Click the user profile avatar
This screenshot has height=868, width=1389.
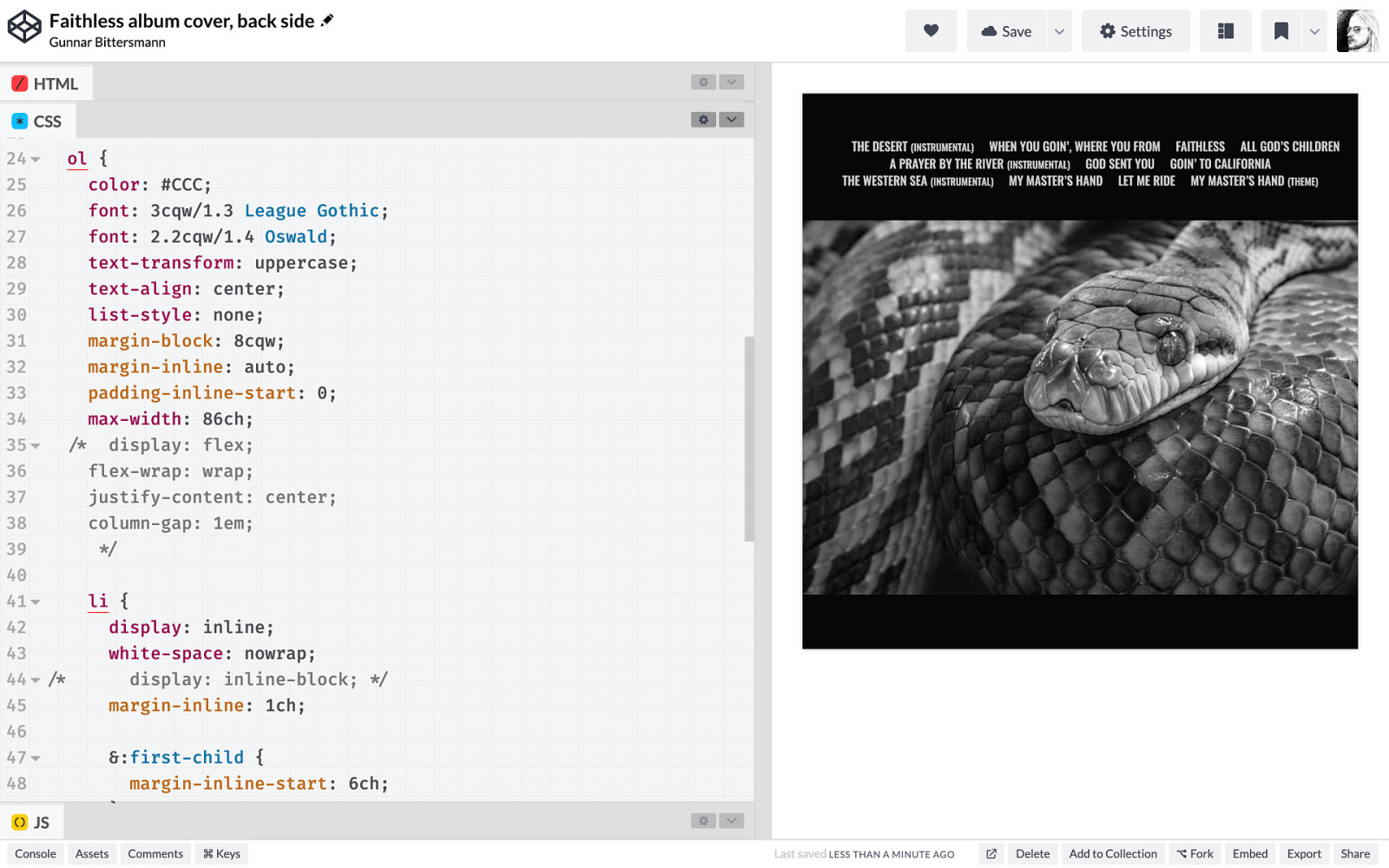coord(1357,31)
